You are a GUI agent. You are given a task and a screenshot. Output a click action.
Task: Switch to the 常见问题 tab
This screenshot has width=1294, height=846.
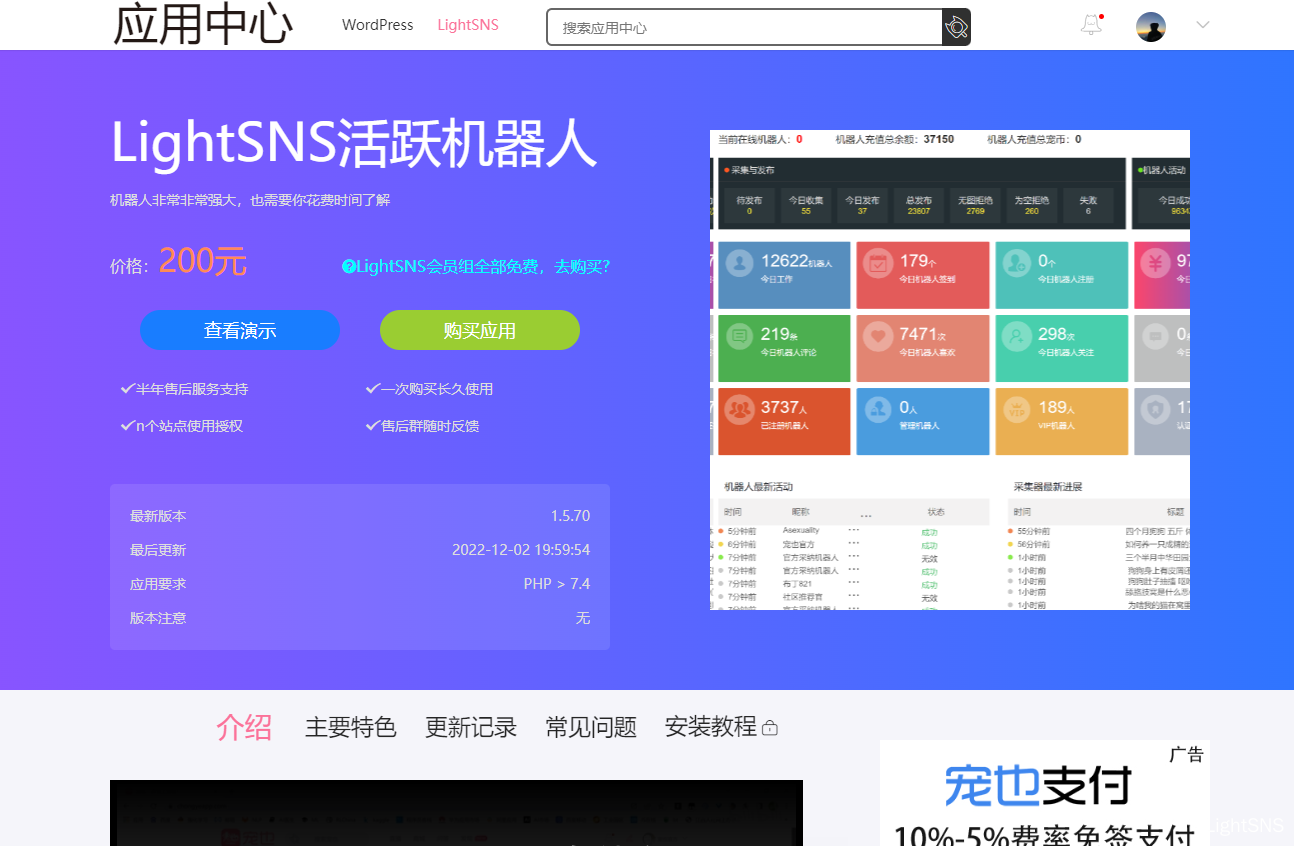pyautogui.click(x=591, y=727)
